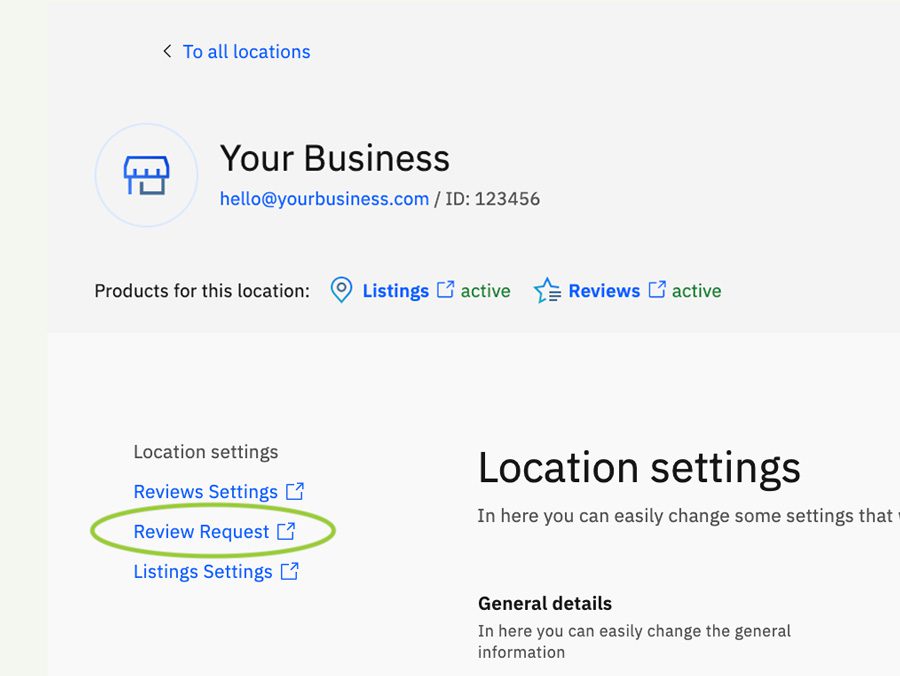Click the Reviews star icon
Viewport: 900px width, 676px height.
pyautogui.click(x=547, y=290)
